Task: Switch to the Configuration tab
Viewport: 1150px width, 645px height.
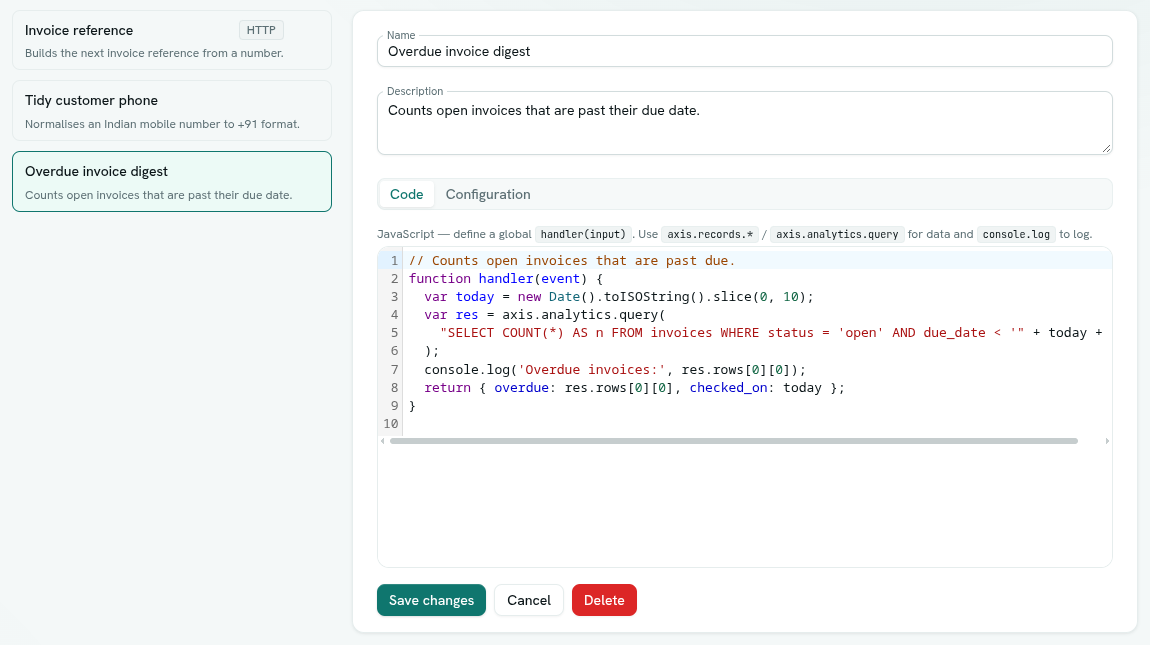Action: pyautogui.click(x=488, y=194)
